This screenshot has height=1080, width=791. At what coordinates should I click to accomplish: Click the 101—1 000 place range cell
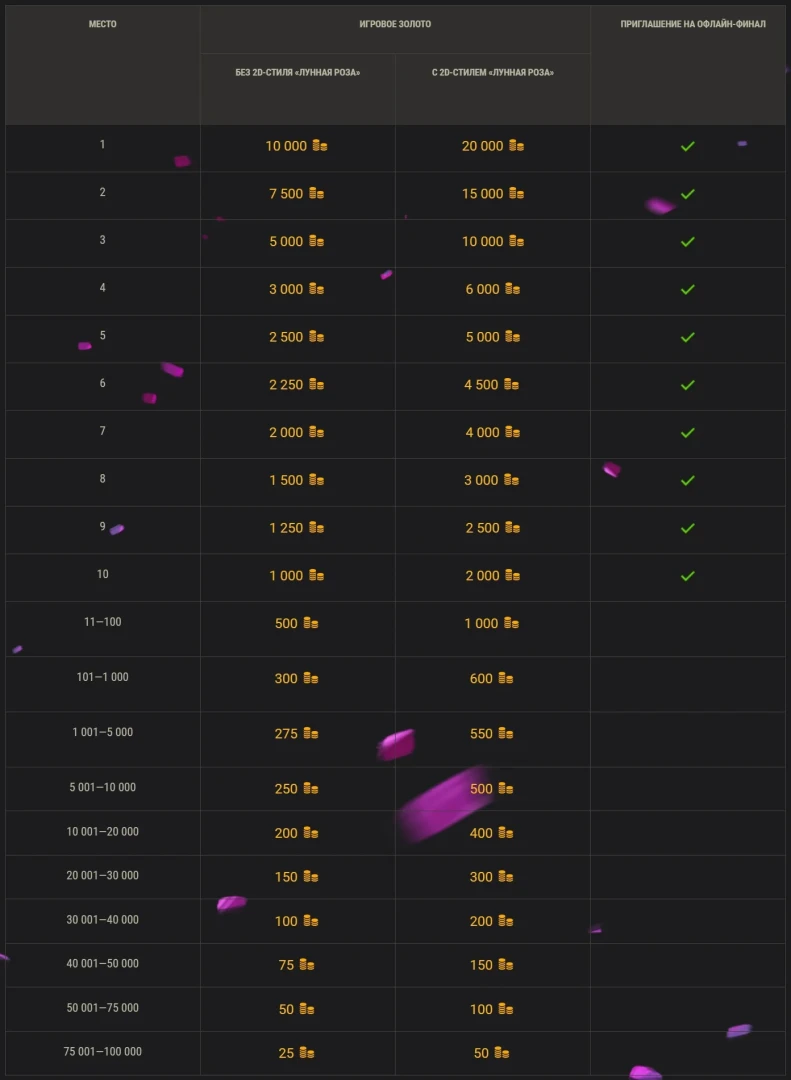[102, 678]
